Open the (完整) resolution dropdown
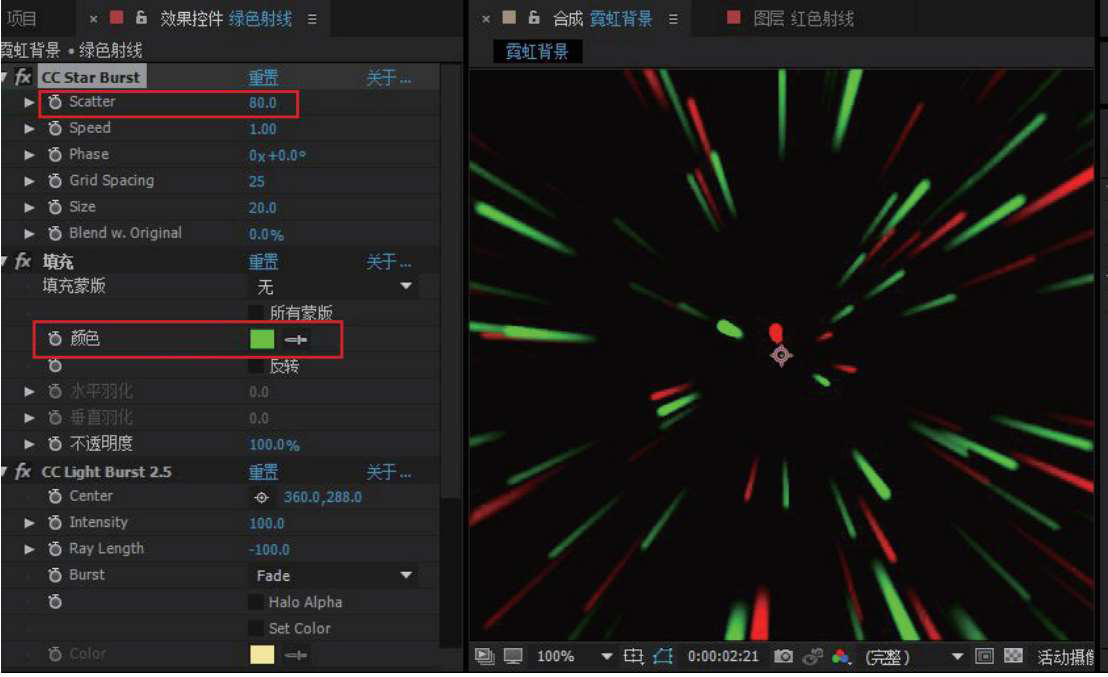This screenshot has height=677, width=1108. [x=914, y=657]
